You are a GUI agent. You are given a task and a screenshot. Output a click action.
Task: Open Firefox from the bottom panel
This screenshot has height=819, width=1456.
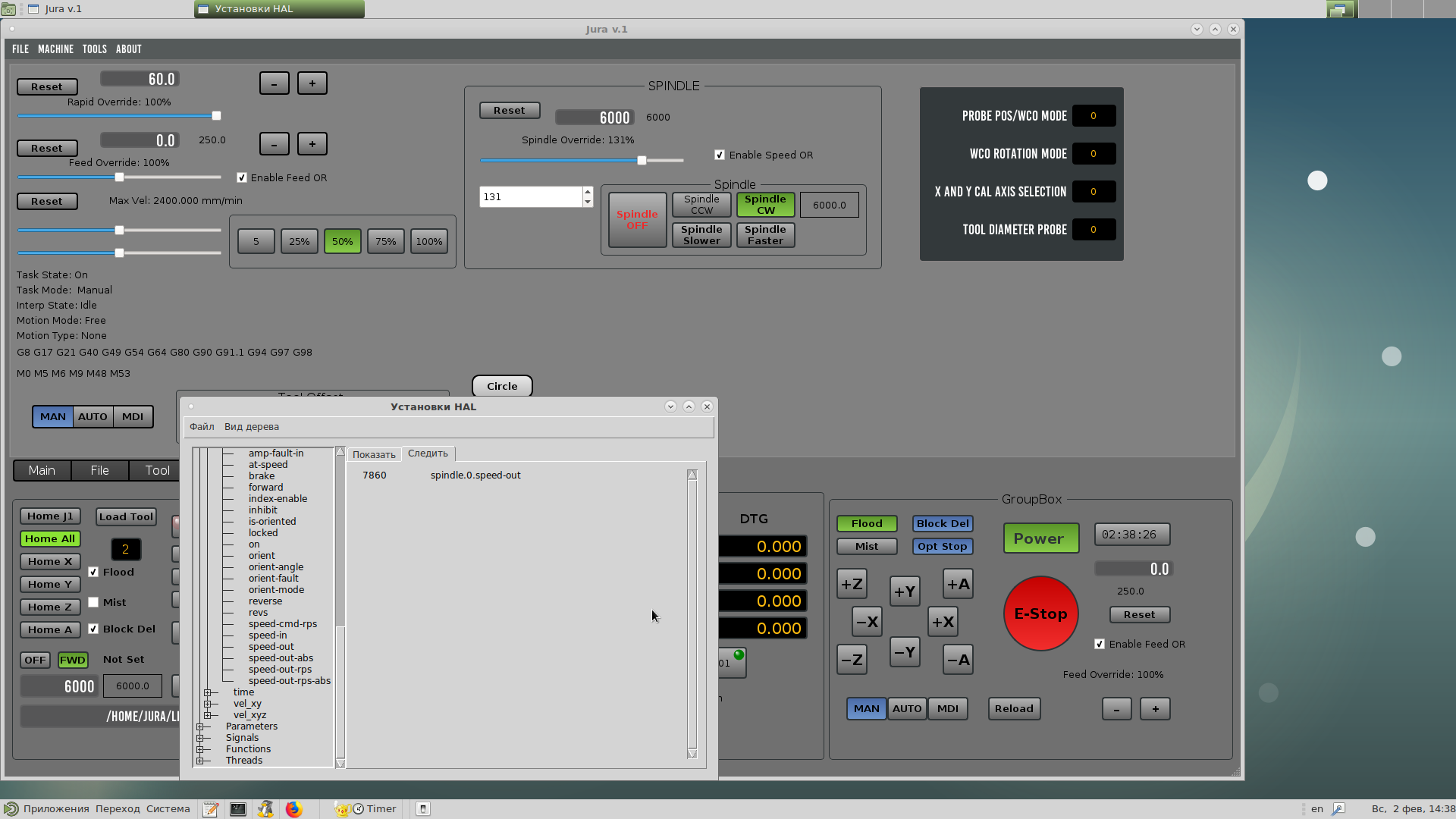293,809
